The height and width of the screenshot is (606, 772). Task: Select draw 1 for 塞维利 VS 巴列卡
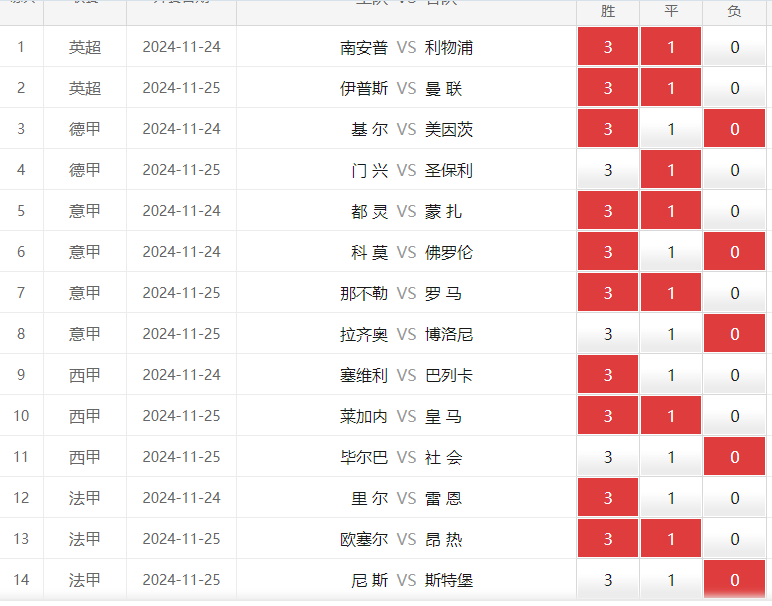[671, 374]
